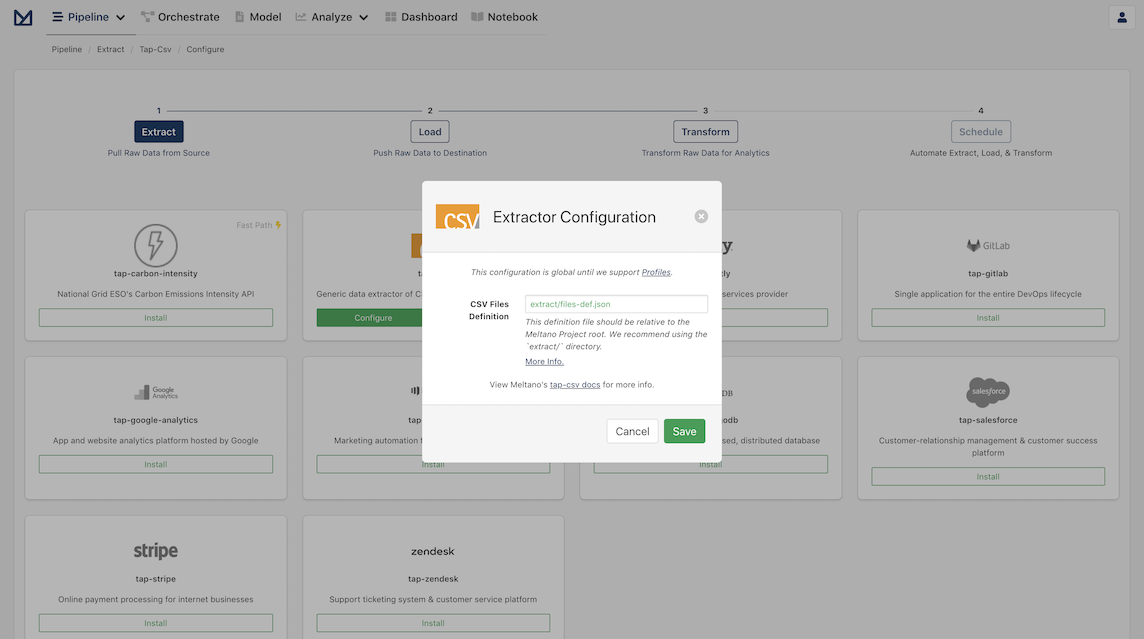Viewport: 1144px width, 639px height.
Task: Install the tap-gitlab extractor
Action: tap(988, 318)
